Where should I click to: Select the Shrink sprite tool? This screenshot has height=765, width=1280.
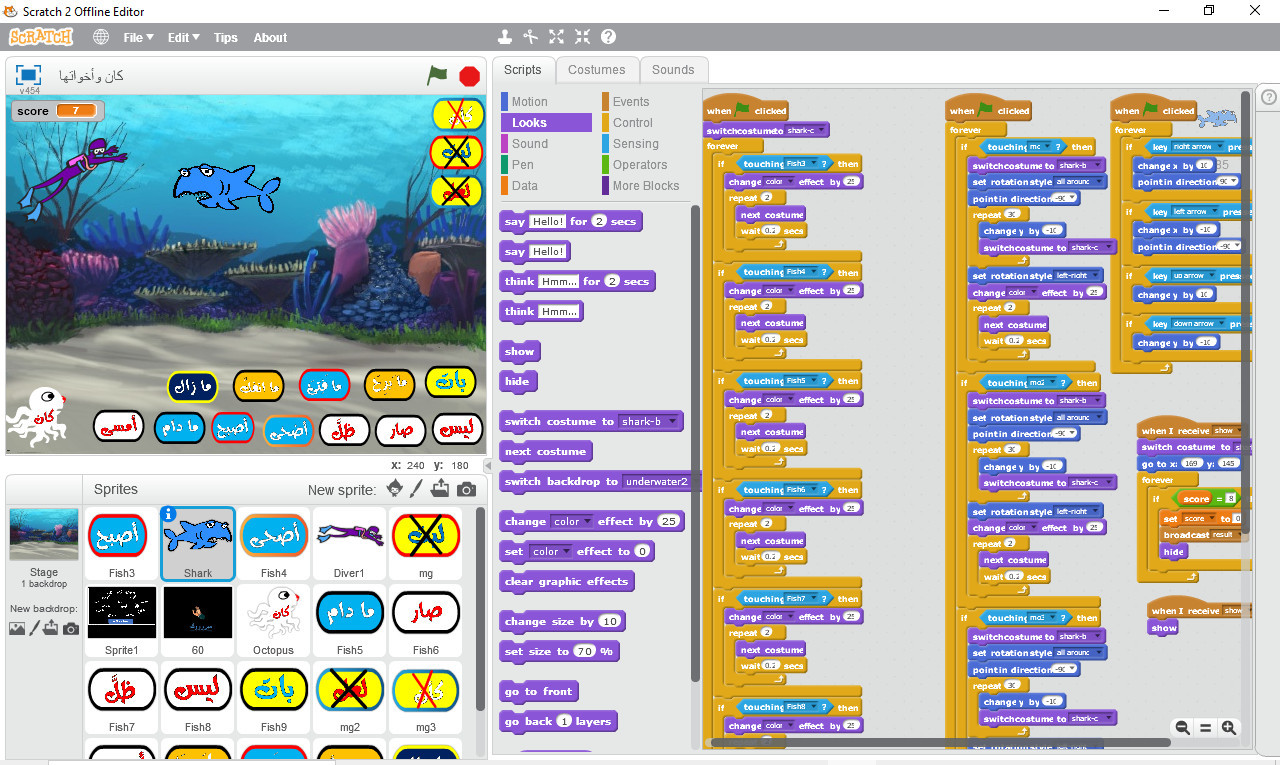[582, 37]
